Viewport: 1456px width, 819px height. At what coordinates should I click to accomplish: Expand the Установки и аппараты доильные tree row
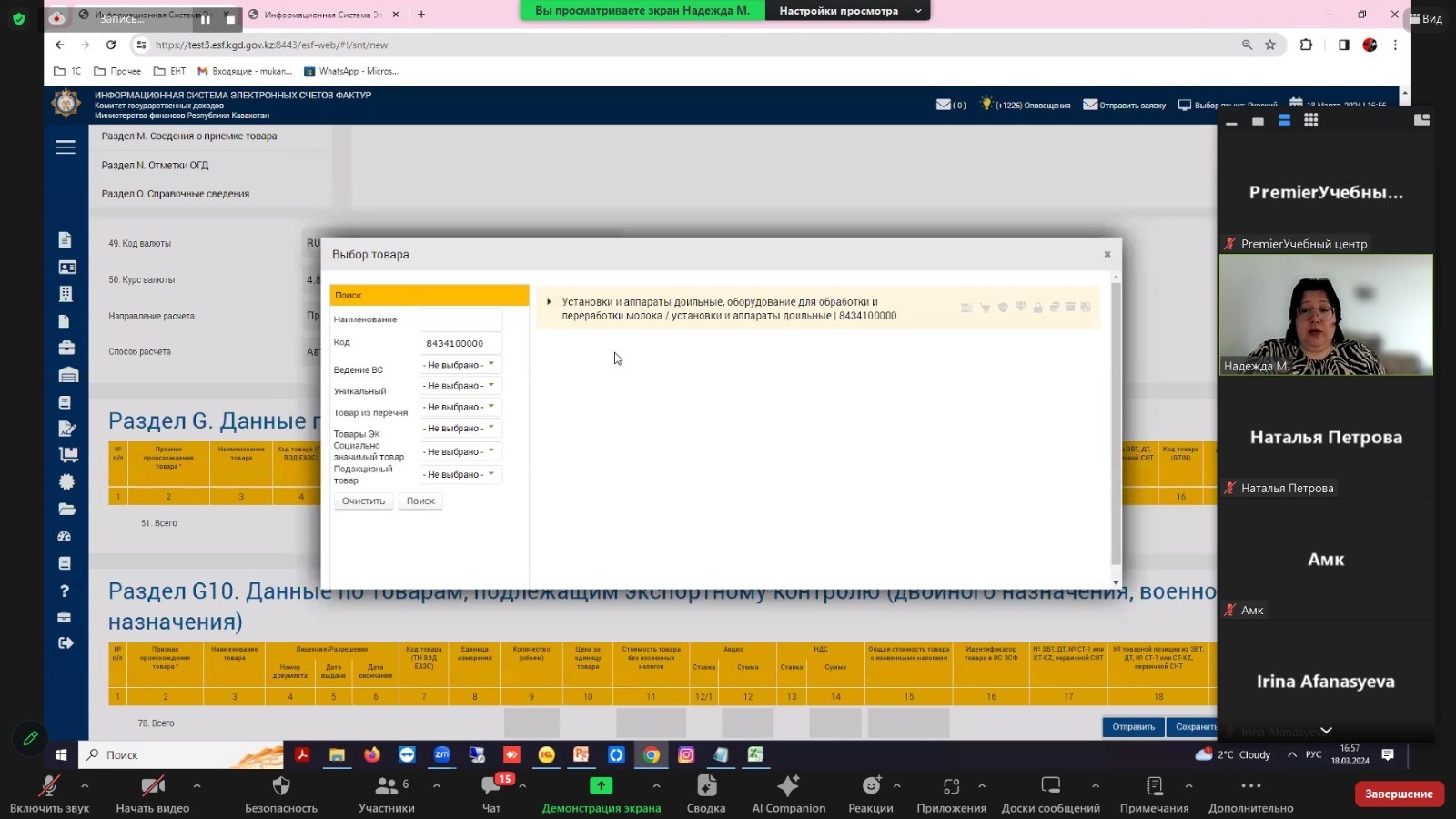click(549, 302)
